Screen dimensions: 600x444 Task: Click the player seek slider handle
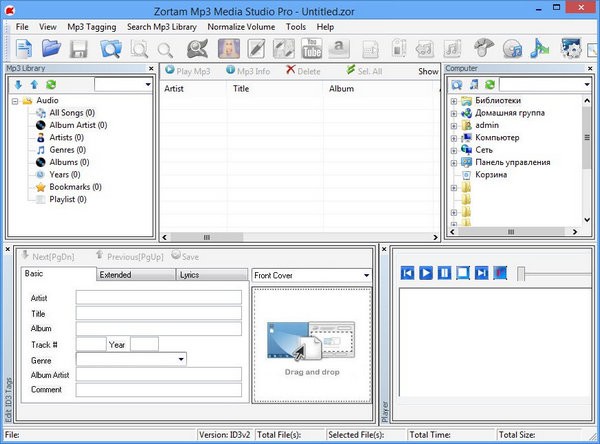(520, 273)
